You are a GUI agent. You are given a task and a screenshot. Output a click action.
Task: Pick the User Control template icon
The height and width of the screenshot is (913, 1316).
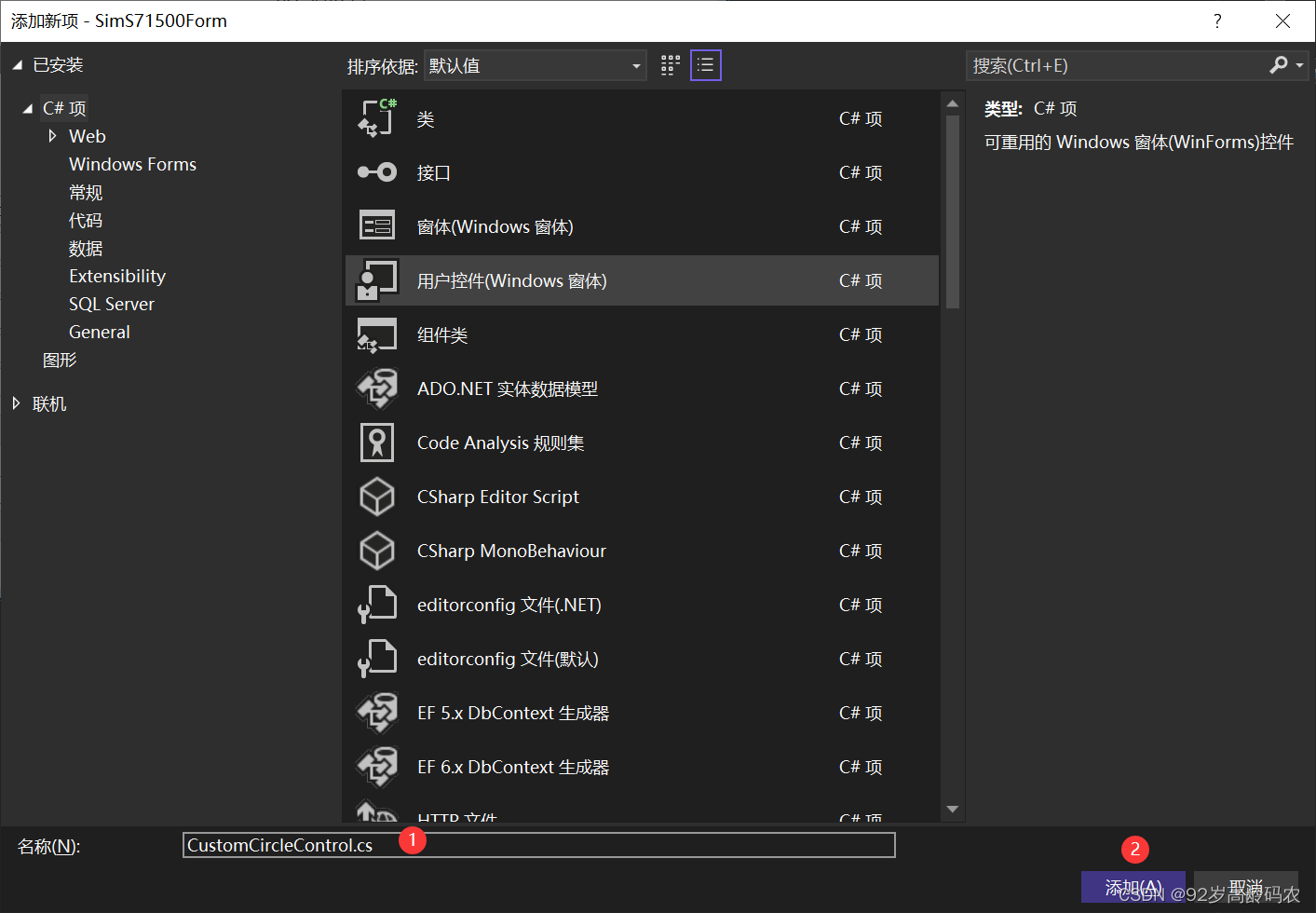tap(377, 280)
